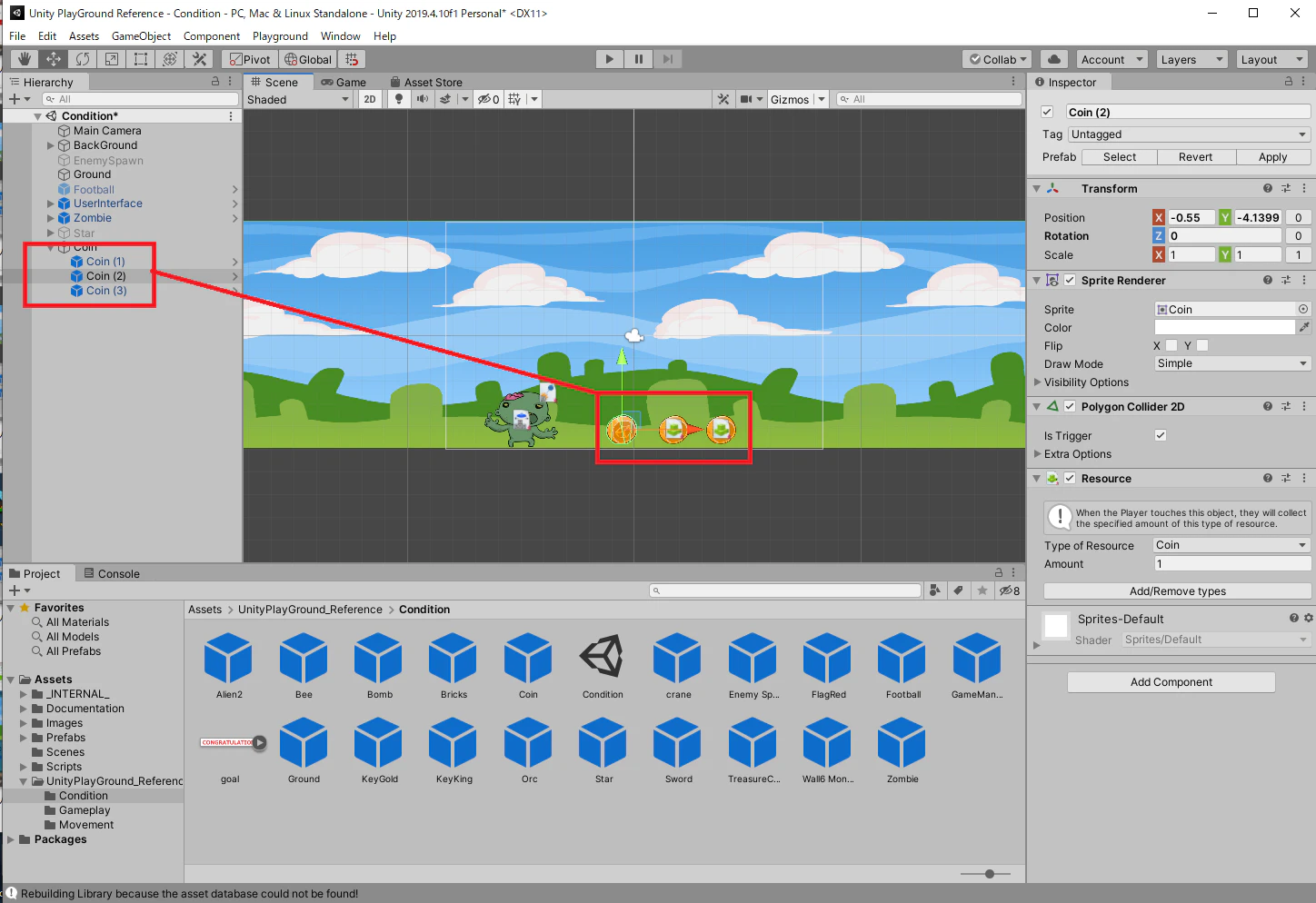Click the asset icon size slider
The width and height of the screenshot is (1316, 903).
click(x=985, y=874)
